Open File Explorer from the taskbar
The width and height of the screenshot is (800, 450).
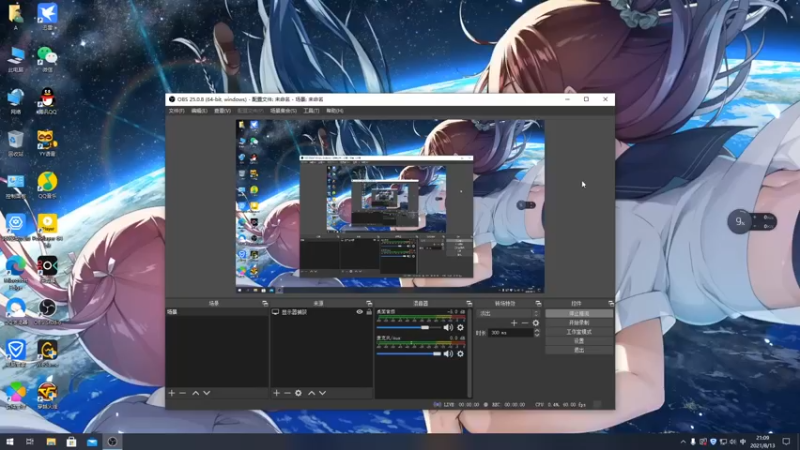51,442
